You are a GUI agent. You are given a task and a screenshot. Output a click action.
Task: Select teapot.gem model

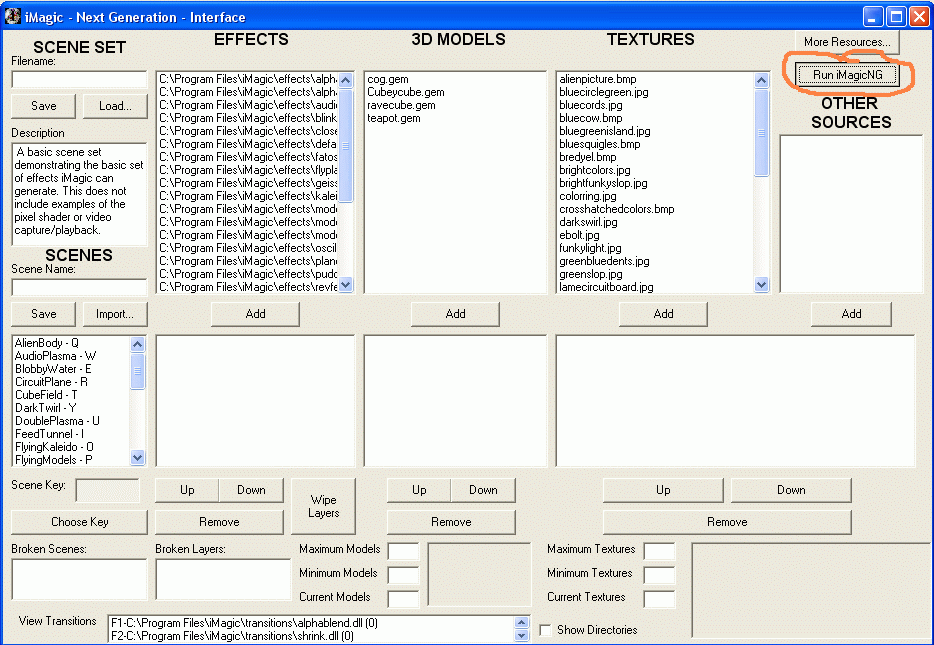394,119
